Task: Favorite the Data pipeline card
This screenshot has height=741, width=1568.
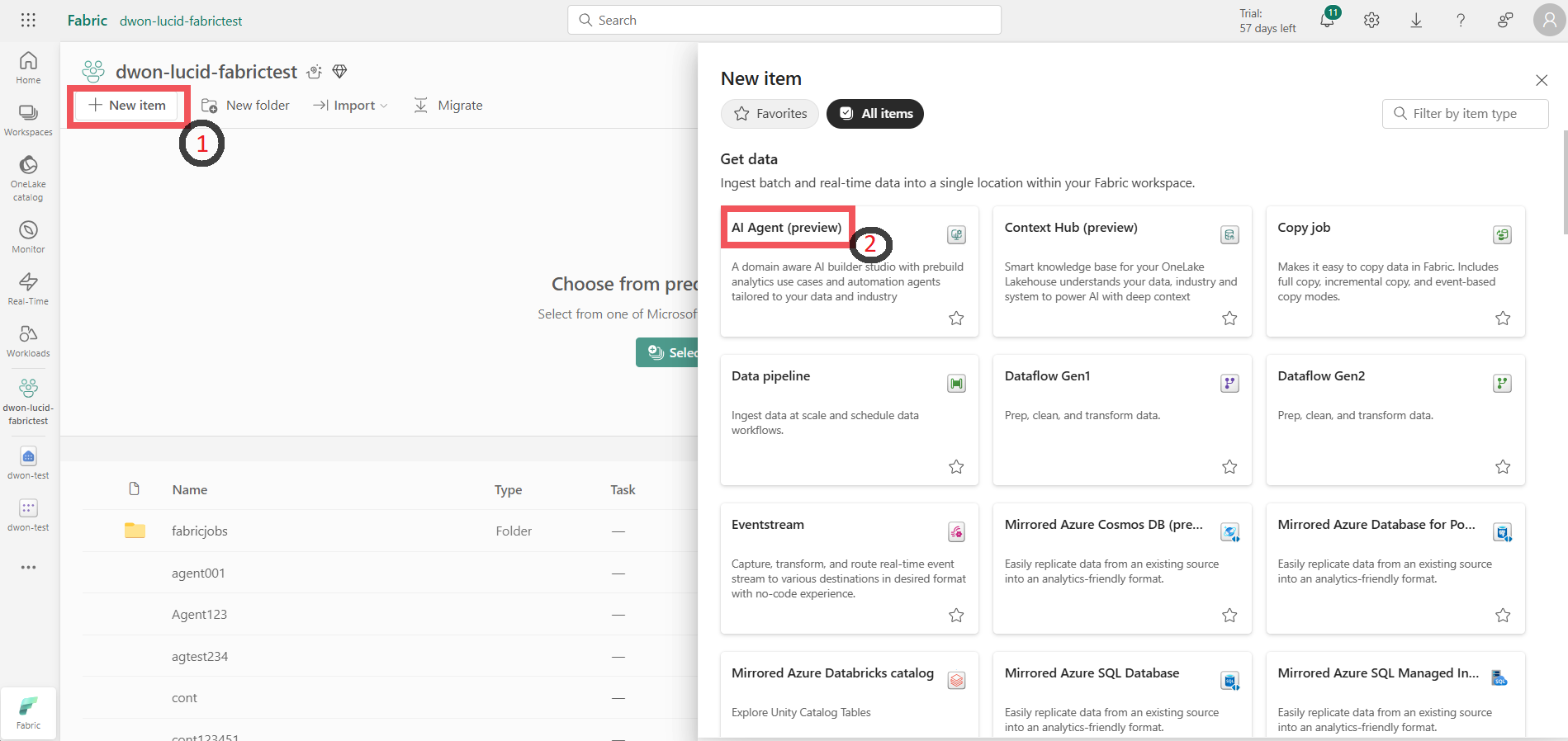Action: pos(956,466)
